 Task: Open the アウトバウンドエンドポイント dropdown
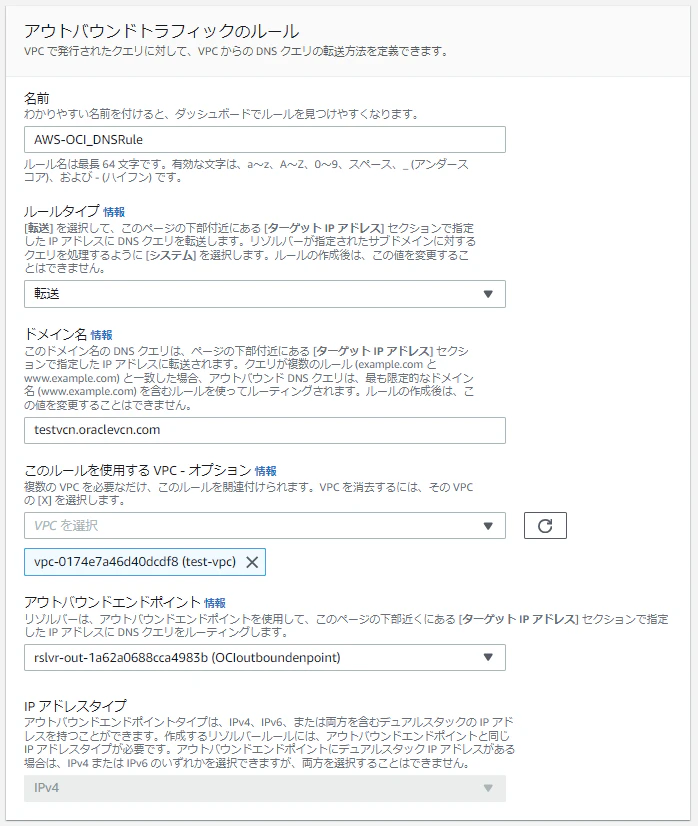[x=264, y=657]
